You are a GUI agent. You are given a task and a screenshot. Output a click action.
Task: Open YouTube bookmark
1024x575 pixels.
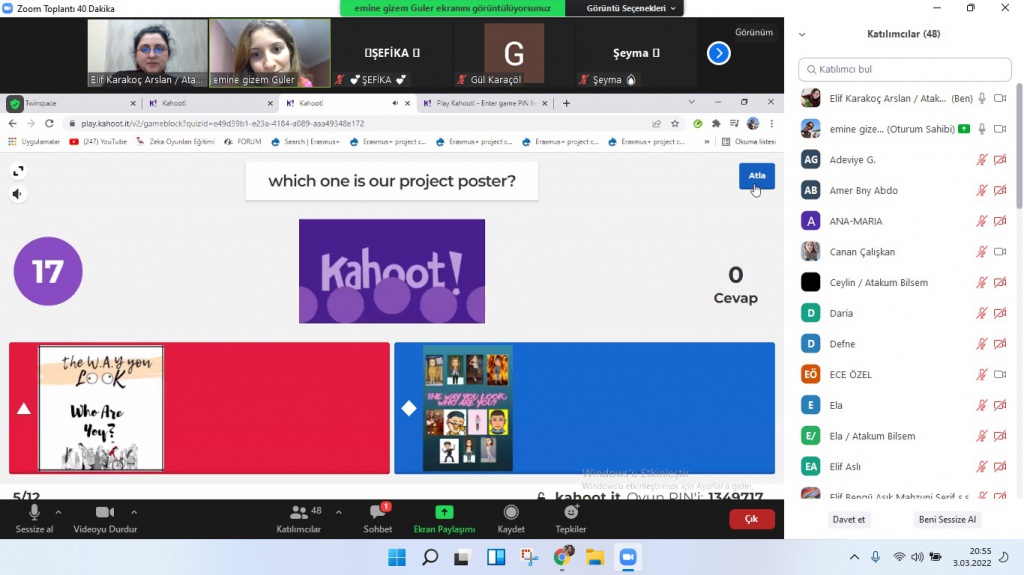[x=98, y=142]
